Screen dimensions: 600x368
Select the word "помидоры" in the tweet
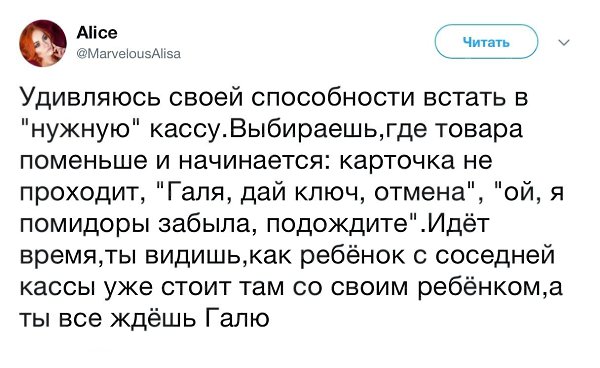click(x=85, y=225)
